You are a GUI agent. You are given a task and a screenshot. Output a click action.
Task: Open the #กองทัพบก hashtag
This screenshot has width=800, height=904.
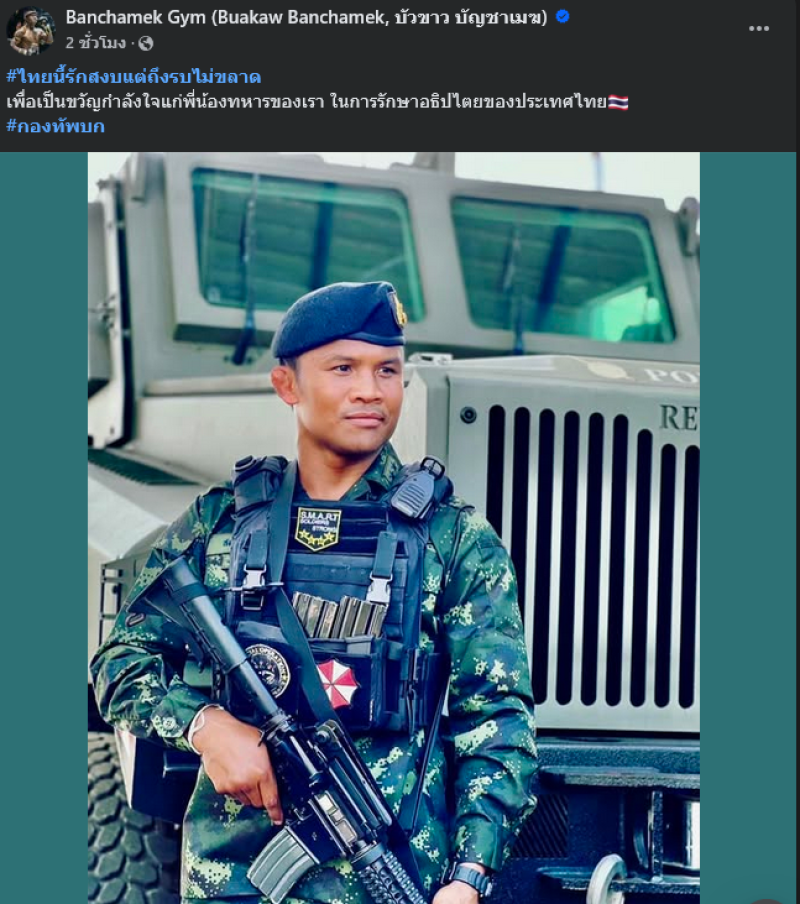pos(55,126)
